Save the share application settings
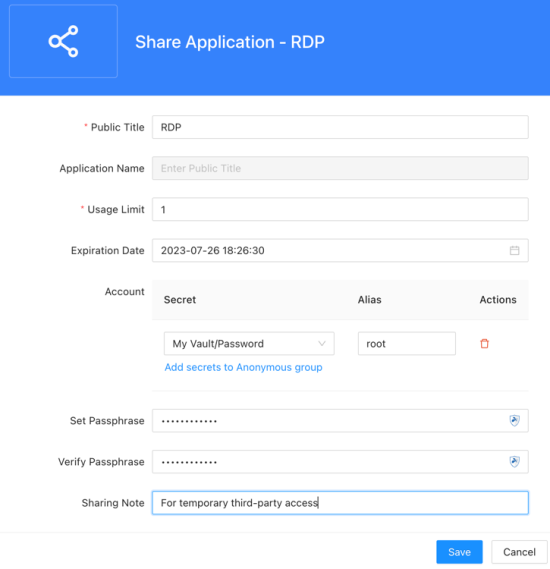Screen dimensions: 550x569 point(459,552)
